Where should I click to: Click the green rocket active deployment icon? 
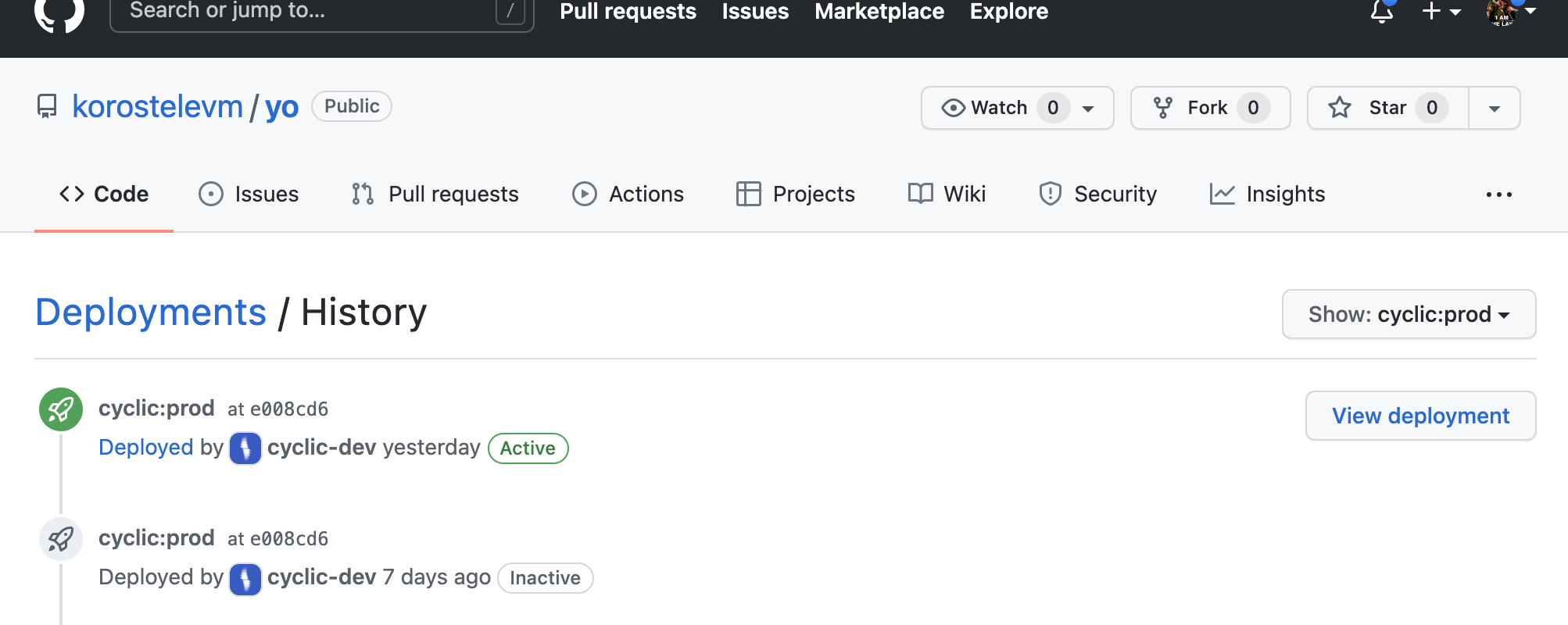61,409
